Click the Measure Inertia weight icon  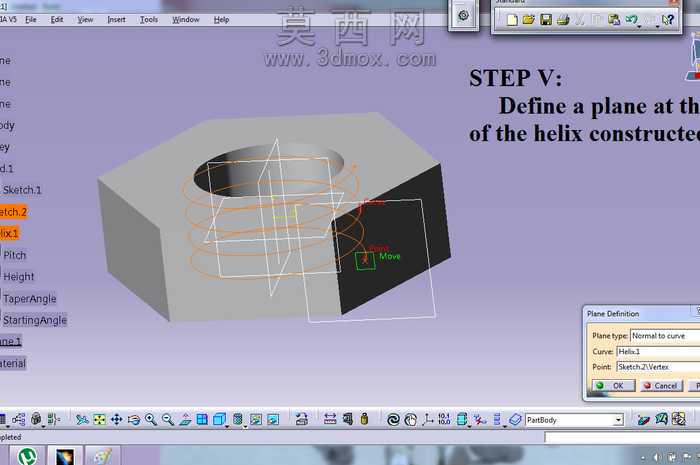(x=364, y=419)
